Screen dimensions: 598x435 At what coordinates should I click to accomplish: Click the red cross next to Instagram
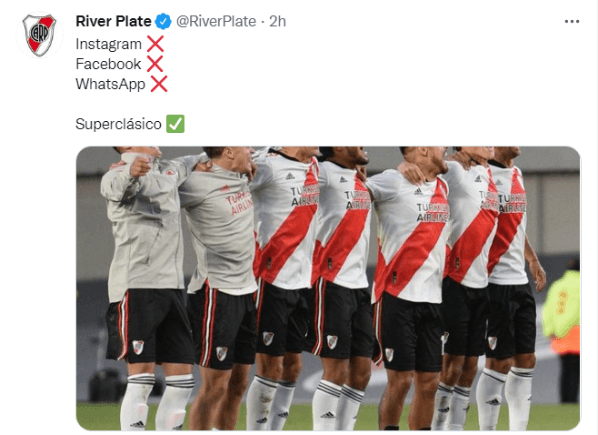tap(155, 44)
